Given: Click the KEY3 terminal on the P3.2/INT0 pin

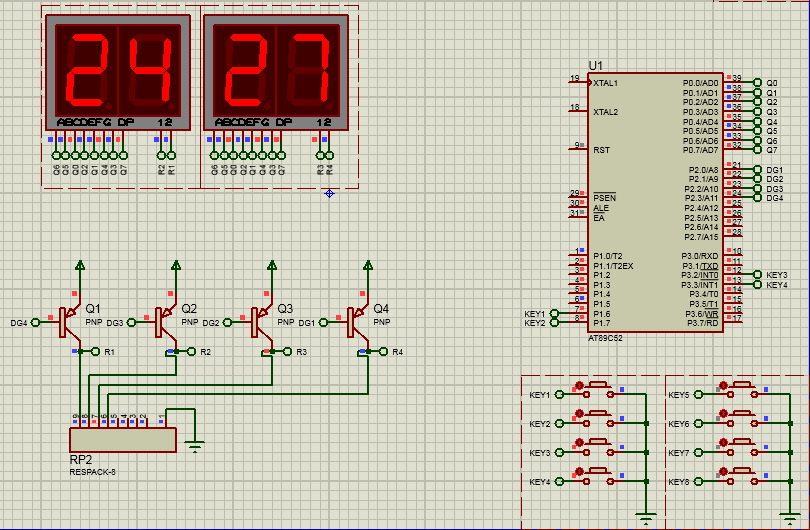Looking at the screenshot, I should [757, 275].
